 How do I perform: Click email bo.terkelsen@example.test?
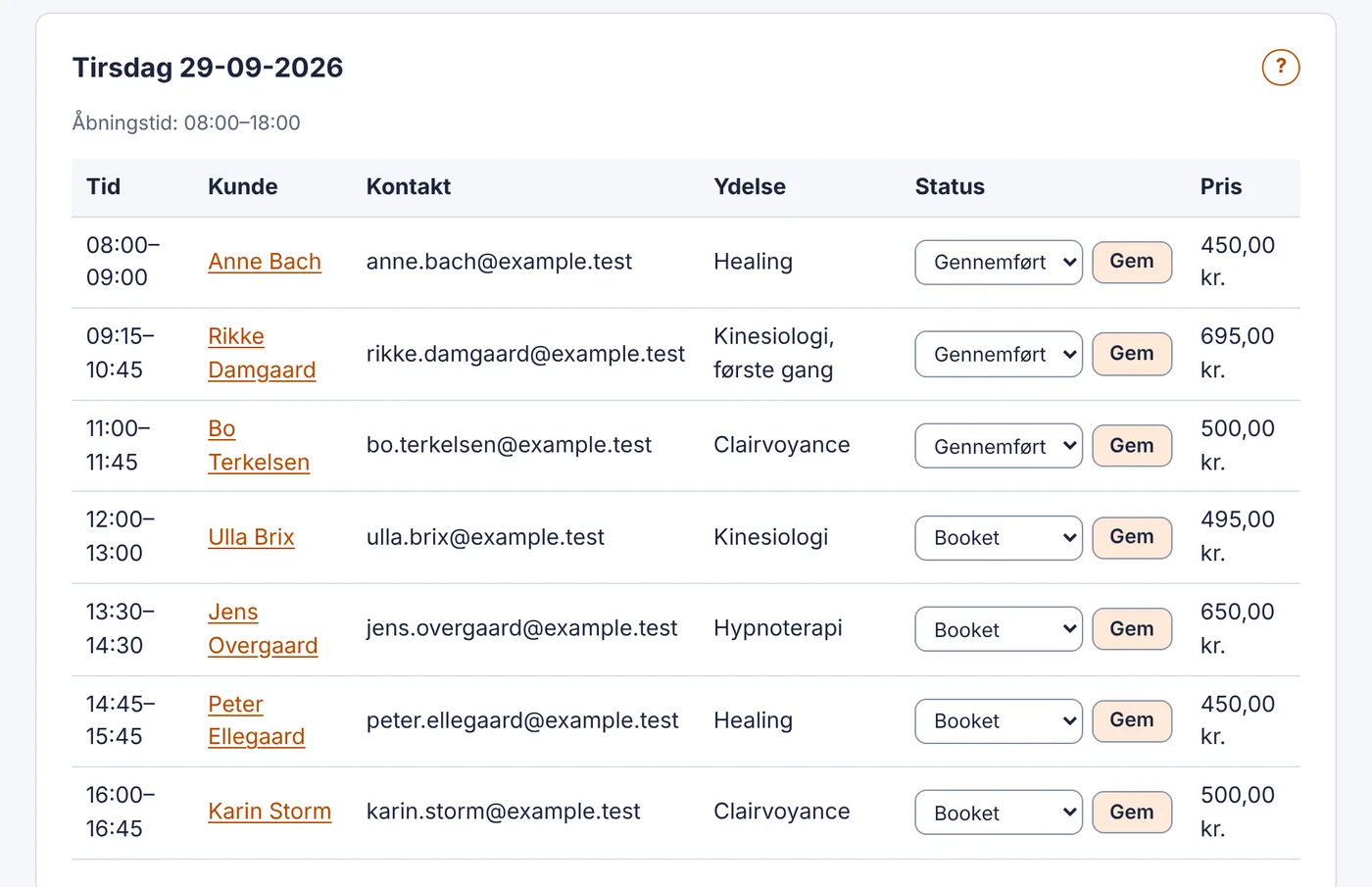[509, 445]
